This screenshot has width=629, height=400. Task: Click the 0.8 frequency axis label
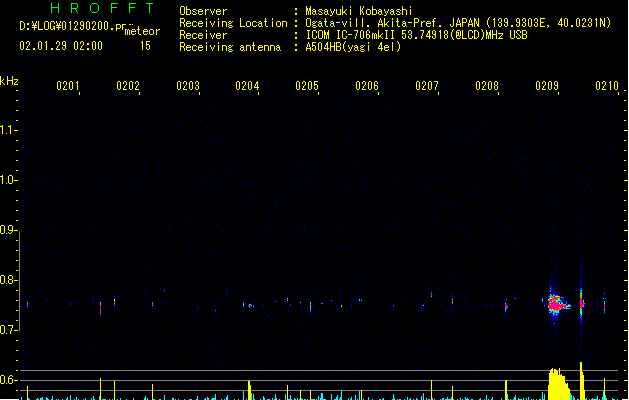(x=8, y=280)
